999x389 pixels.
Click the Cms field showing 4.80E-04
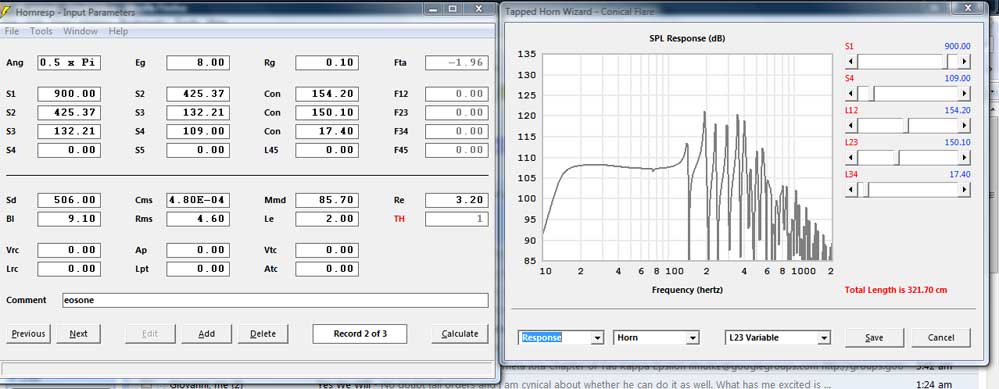198,200
